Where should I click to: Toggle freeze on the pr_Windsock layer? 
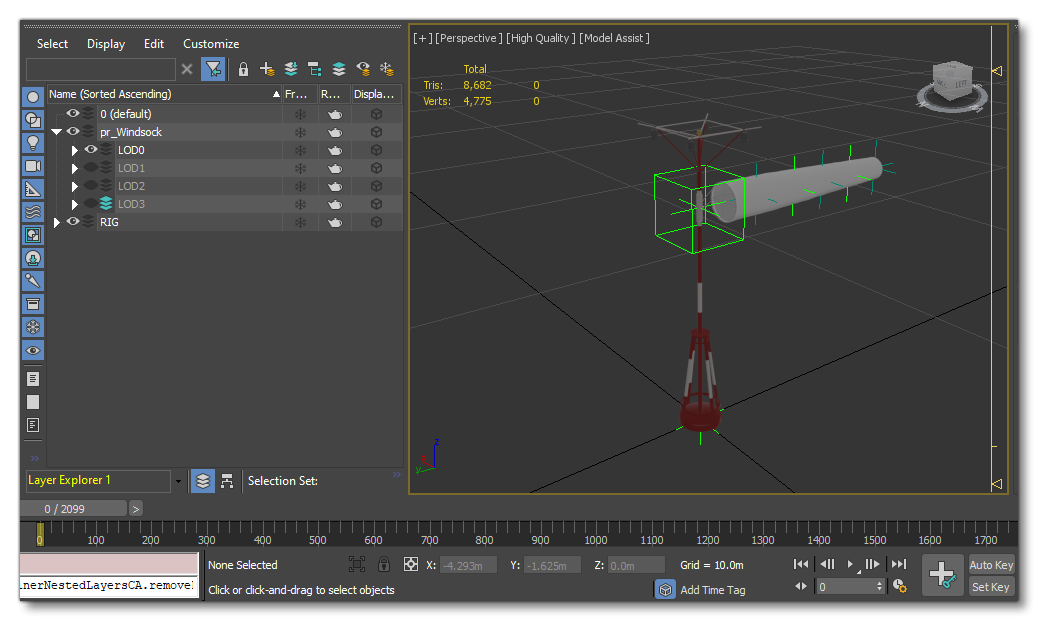pyautogui.click(x=299, y=131)
